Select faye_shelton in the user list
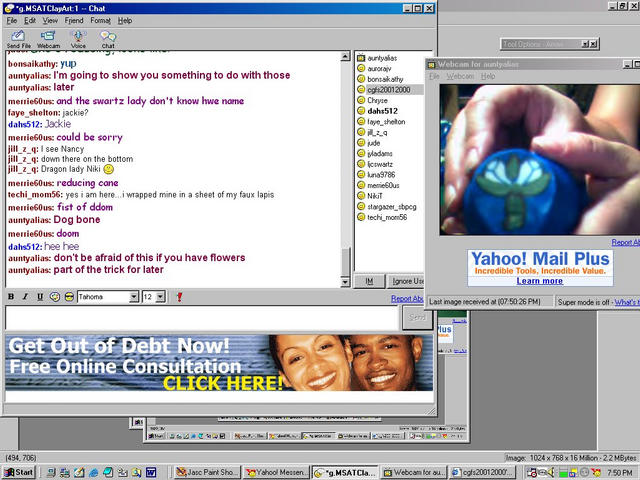Viewport: 640px width, 480px height. [386, 122]
